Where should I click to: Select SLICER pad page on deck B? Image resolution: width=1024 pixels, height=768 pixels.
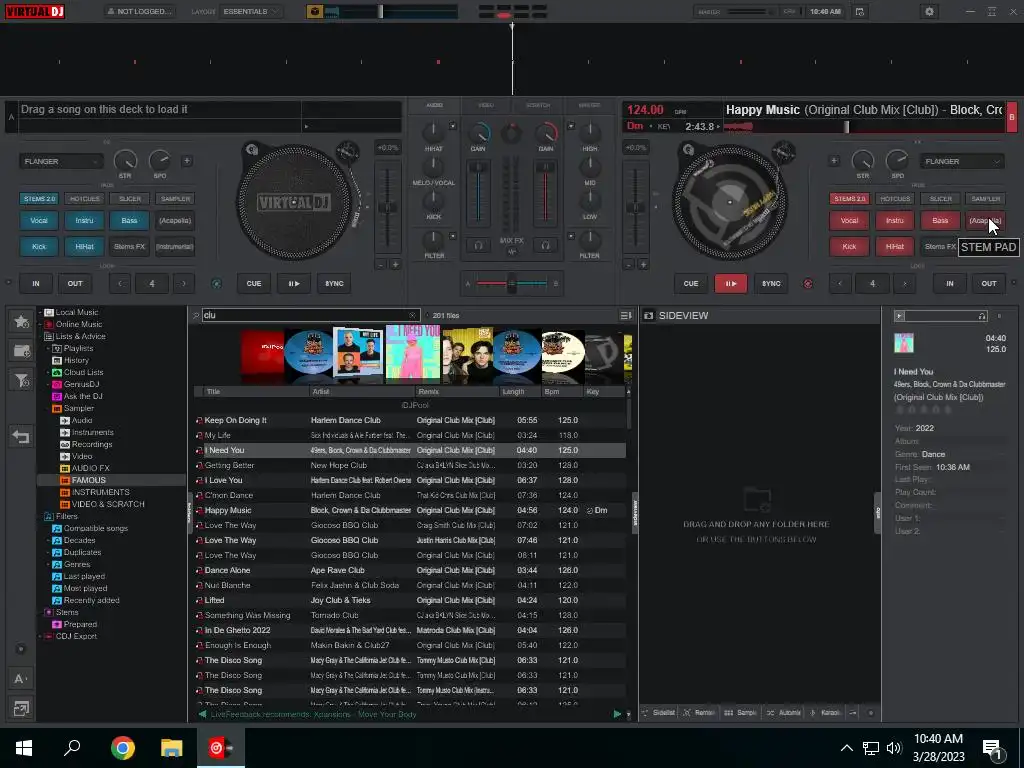click(940, 199)
